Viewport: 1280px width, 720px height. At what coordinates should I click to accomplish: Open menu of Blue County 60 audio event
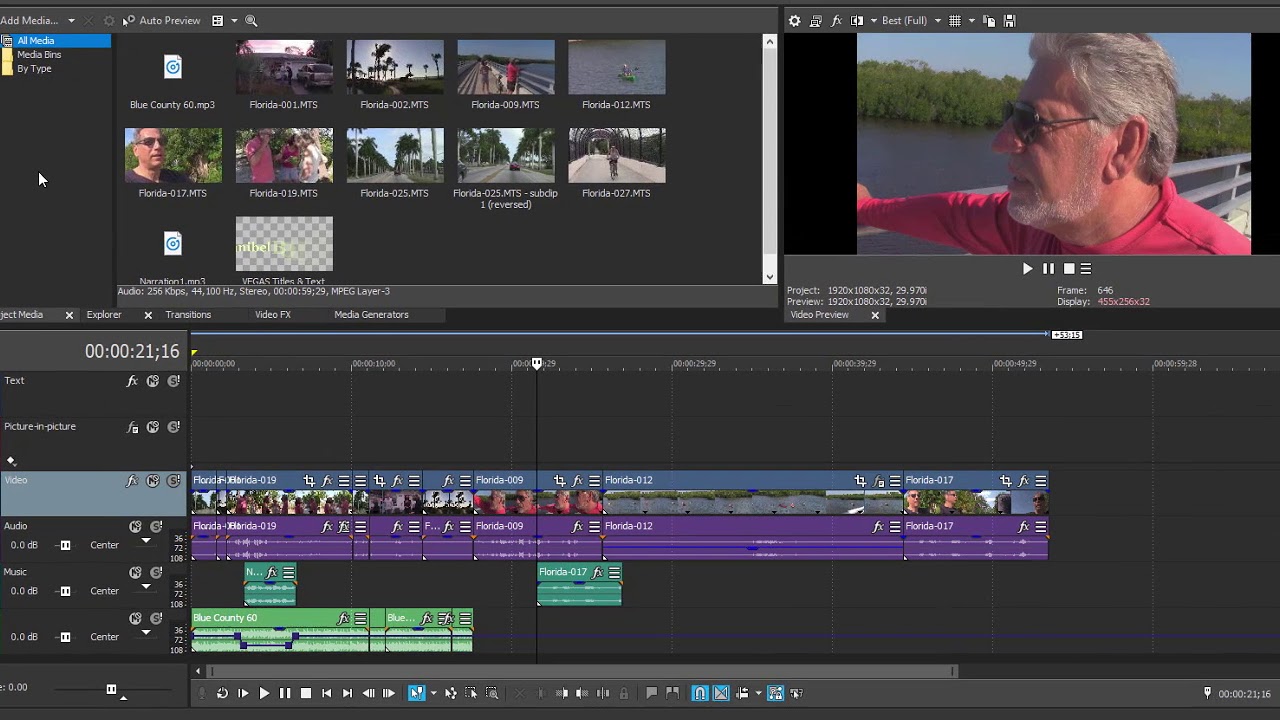click(x=361, y=619)
